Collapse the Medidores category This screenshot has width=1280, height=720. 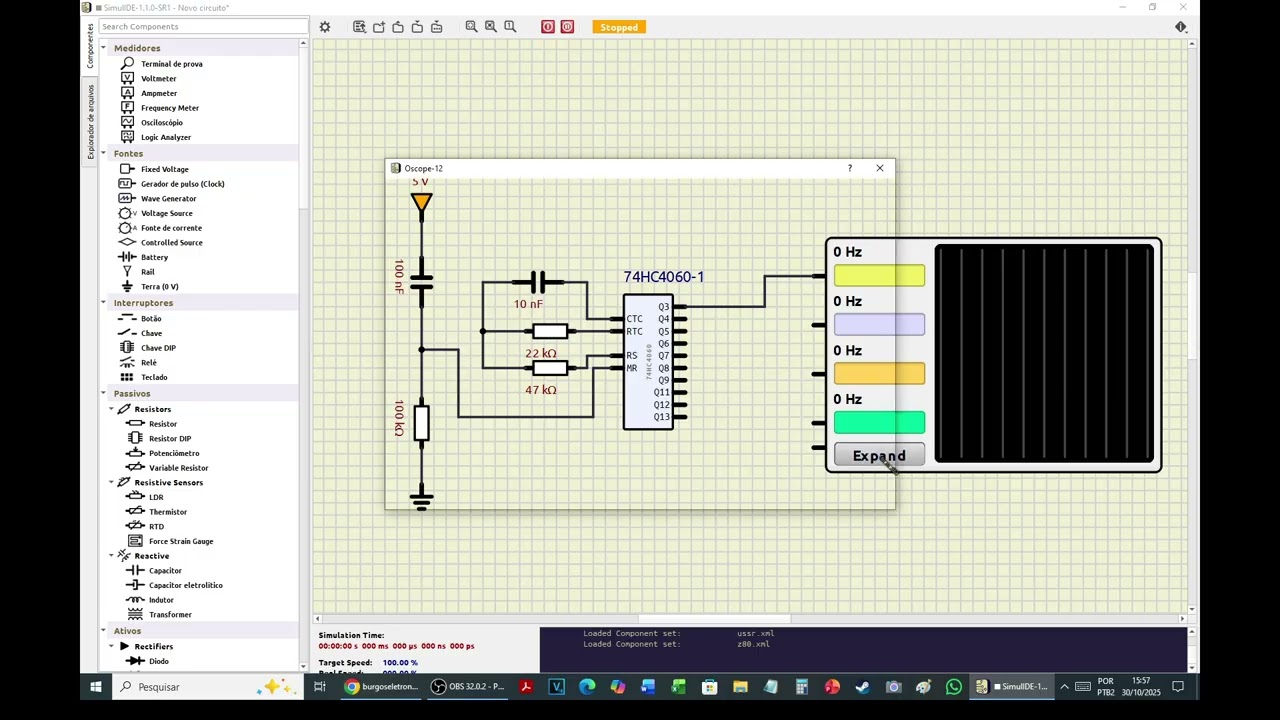(103, 48)
